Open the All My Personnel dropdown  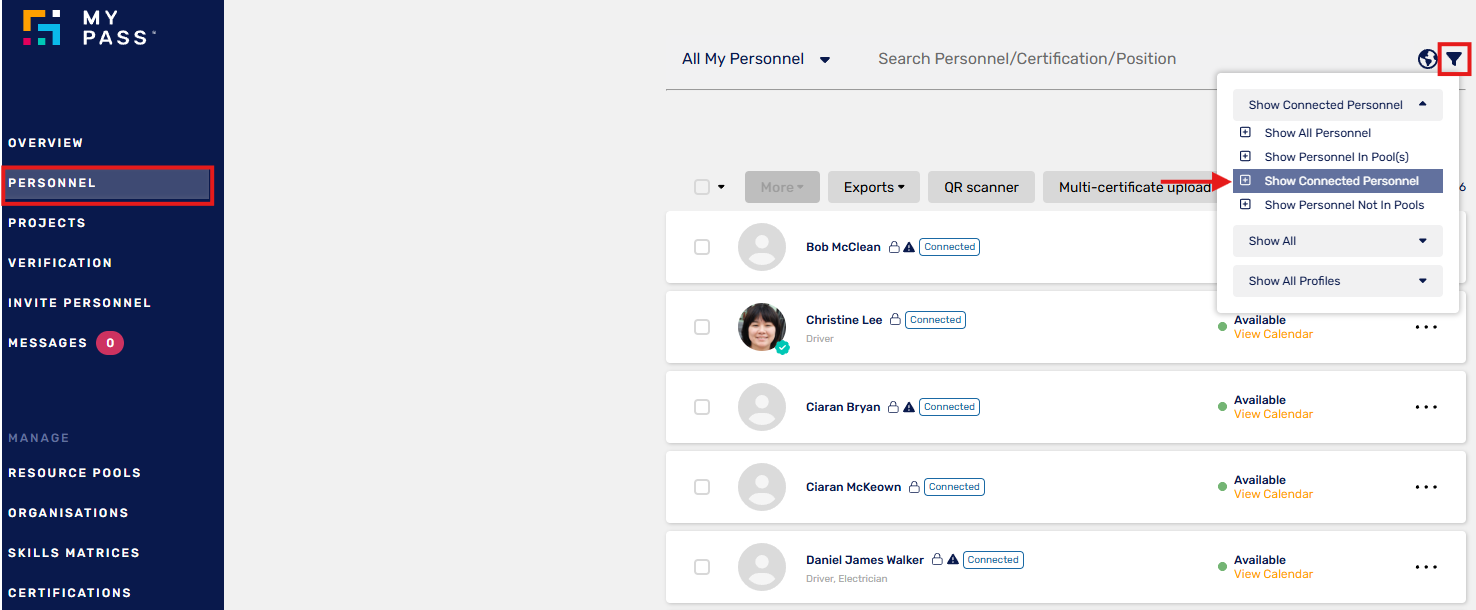[756, 59]
